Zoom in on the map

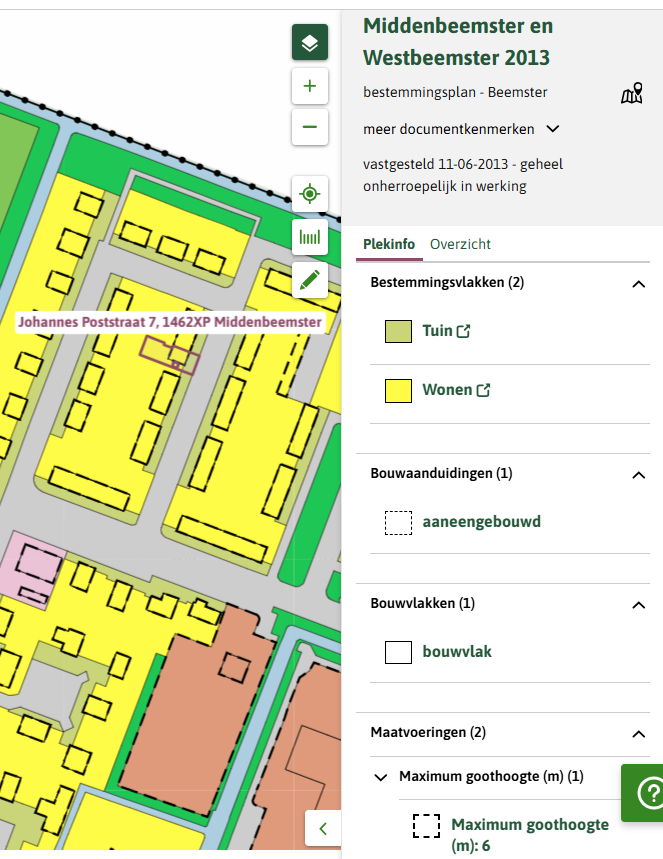[x=310, y=87]
